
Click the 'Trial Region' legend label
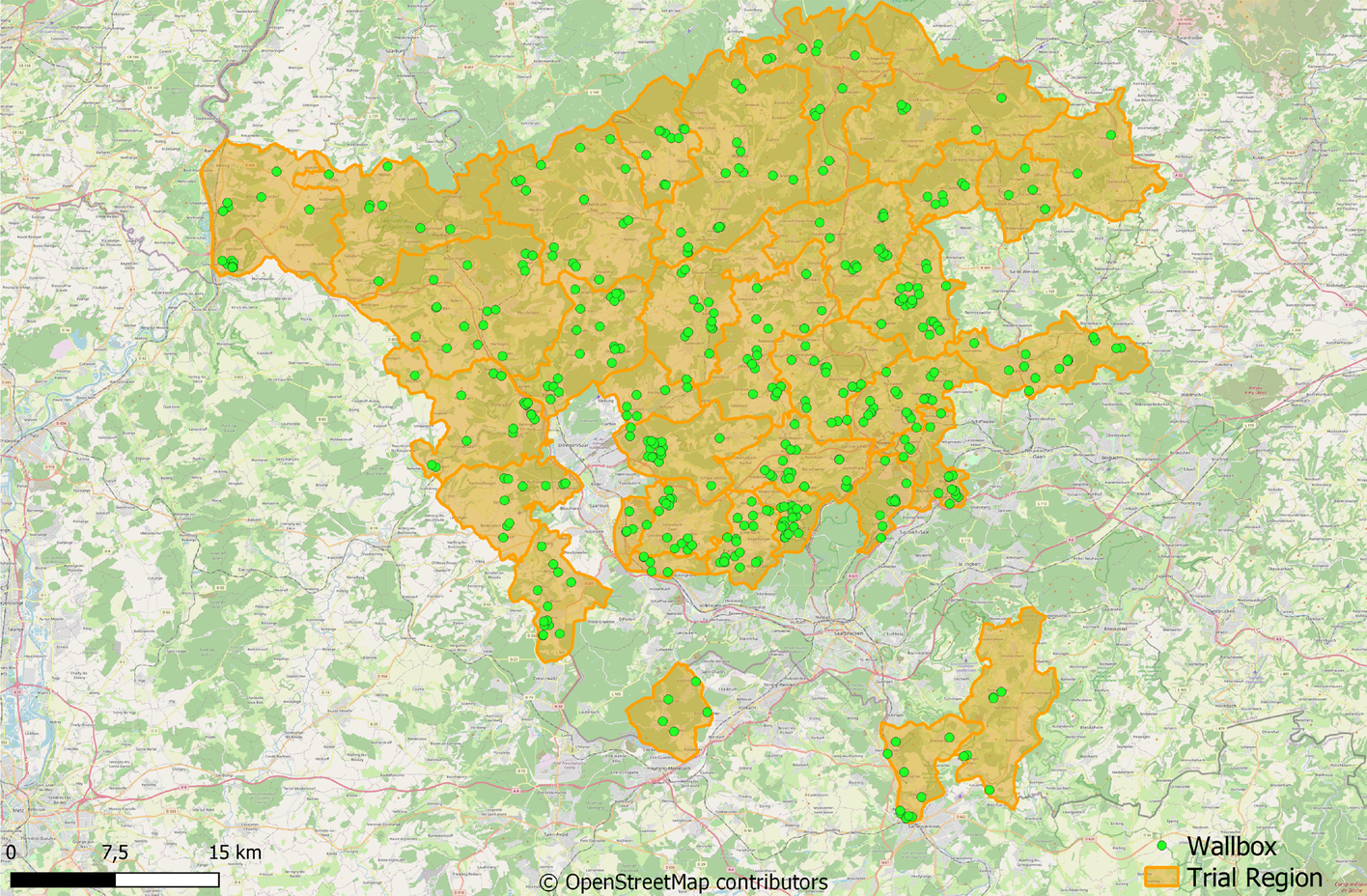(1255, 878)
